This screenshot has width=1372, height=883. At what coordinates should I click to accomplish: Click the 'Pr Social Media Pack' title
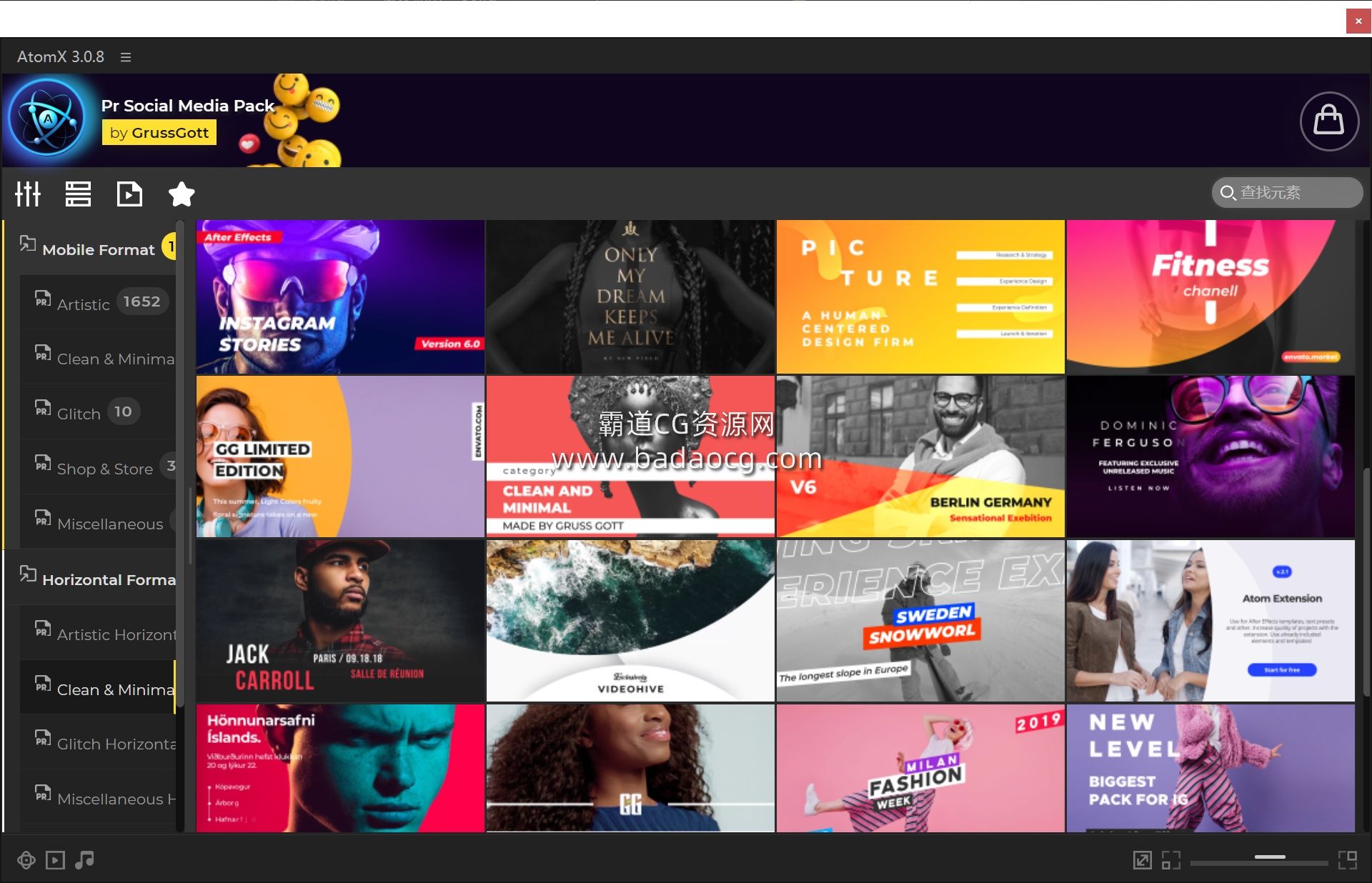(188, 106)
